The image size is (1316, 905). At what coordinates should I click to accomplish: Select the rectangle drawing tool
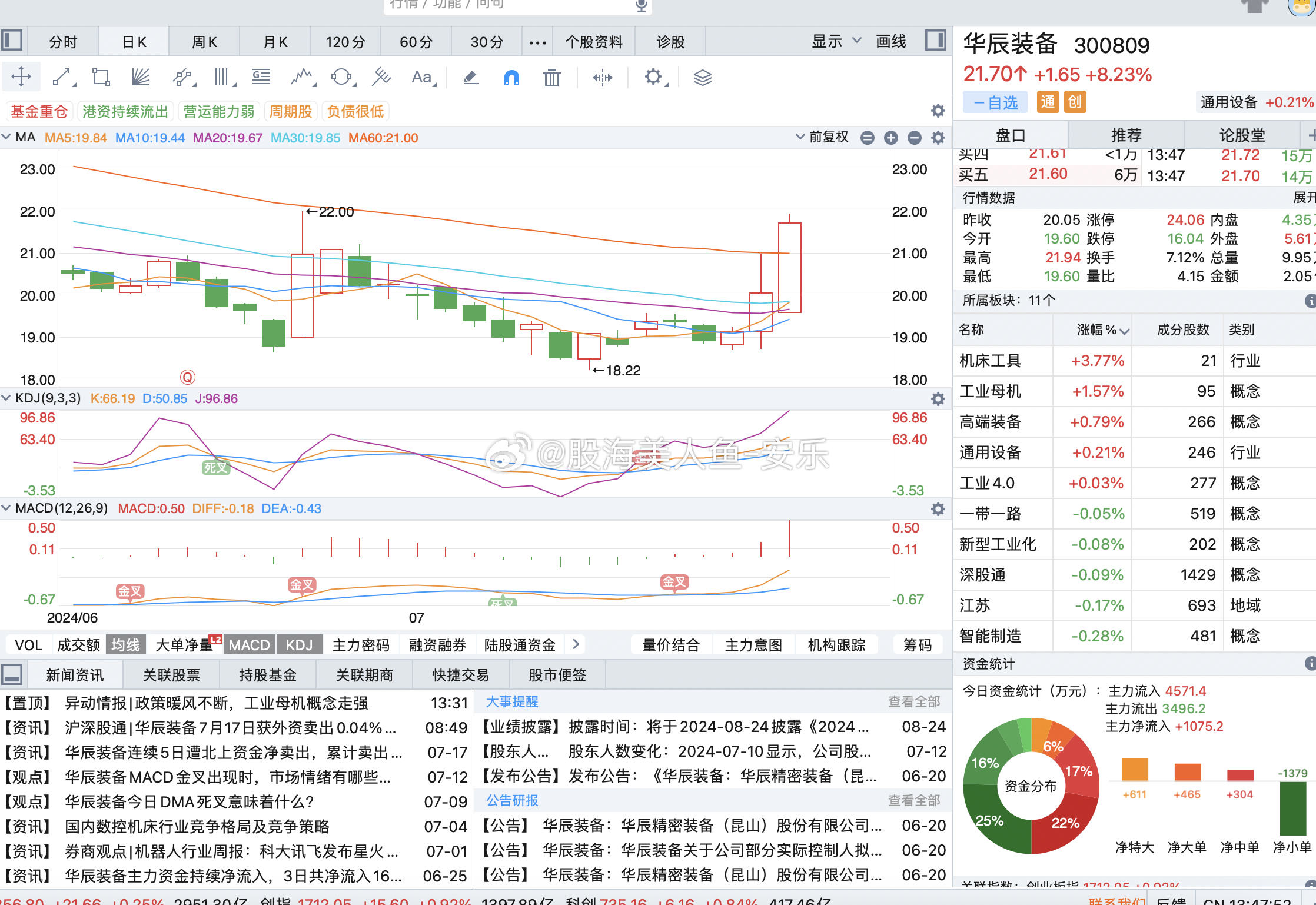pos(101,76)
